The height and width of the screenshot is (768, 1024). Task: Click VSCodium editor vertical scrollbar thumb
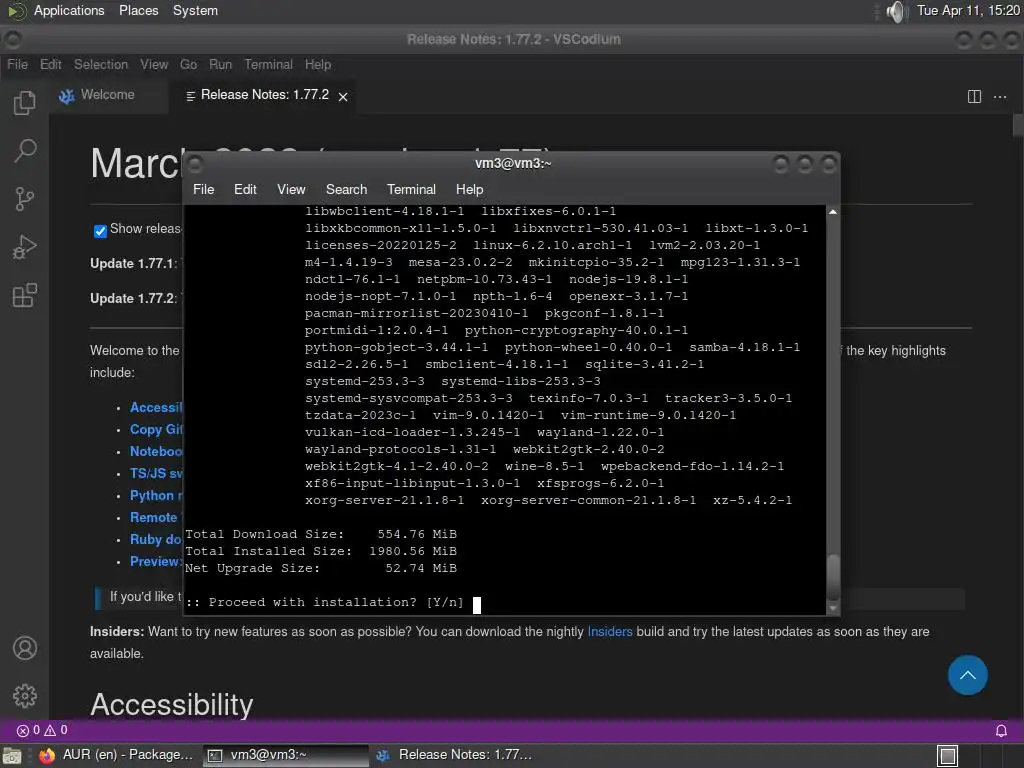click(x=1017, y=125)
